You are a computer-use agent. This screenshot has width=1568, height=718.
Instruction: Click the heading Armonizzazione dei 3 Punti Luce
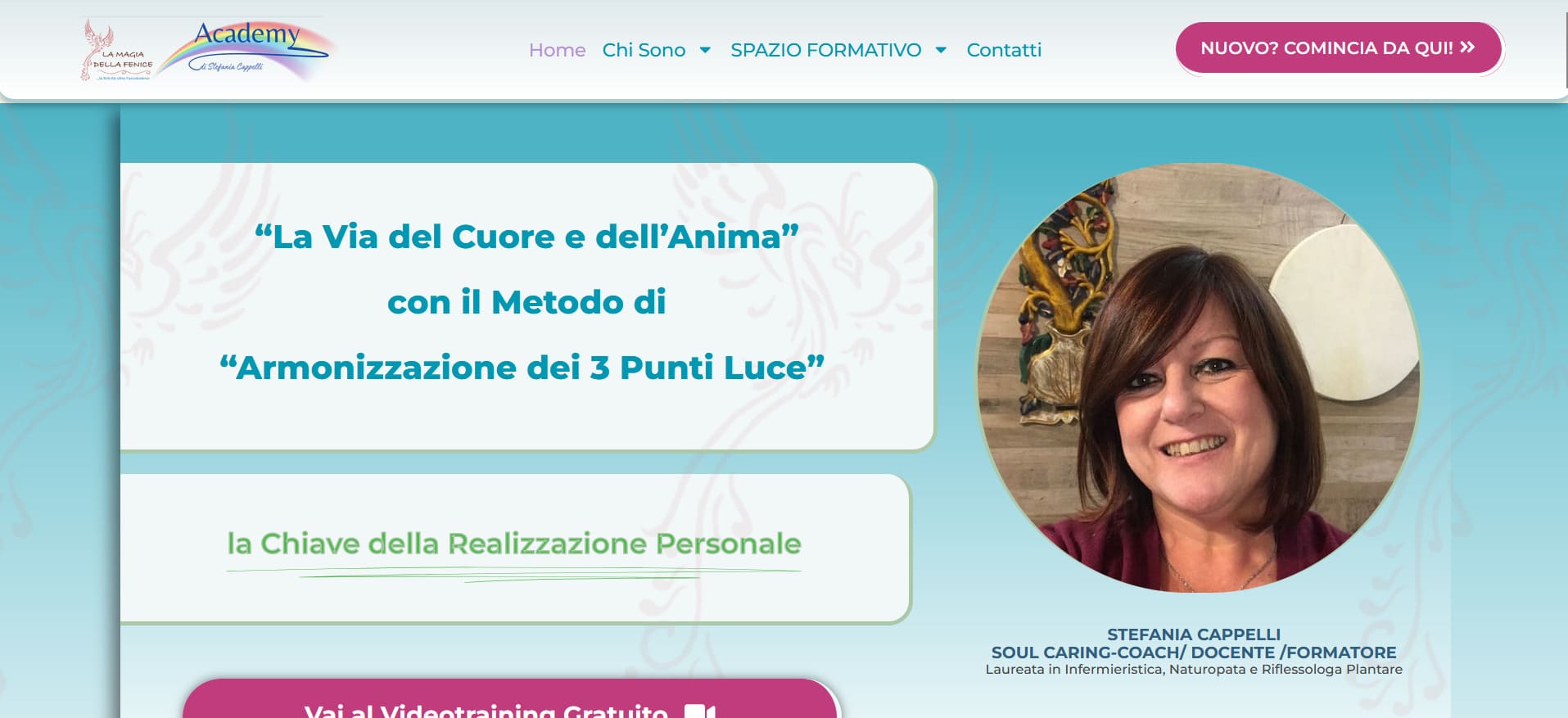pos(522,368)
